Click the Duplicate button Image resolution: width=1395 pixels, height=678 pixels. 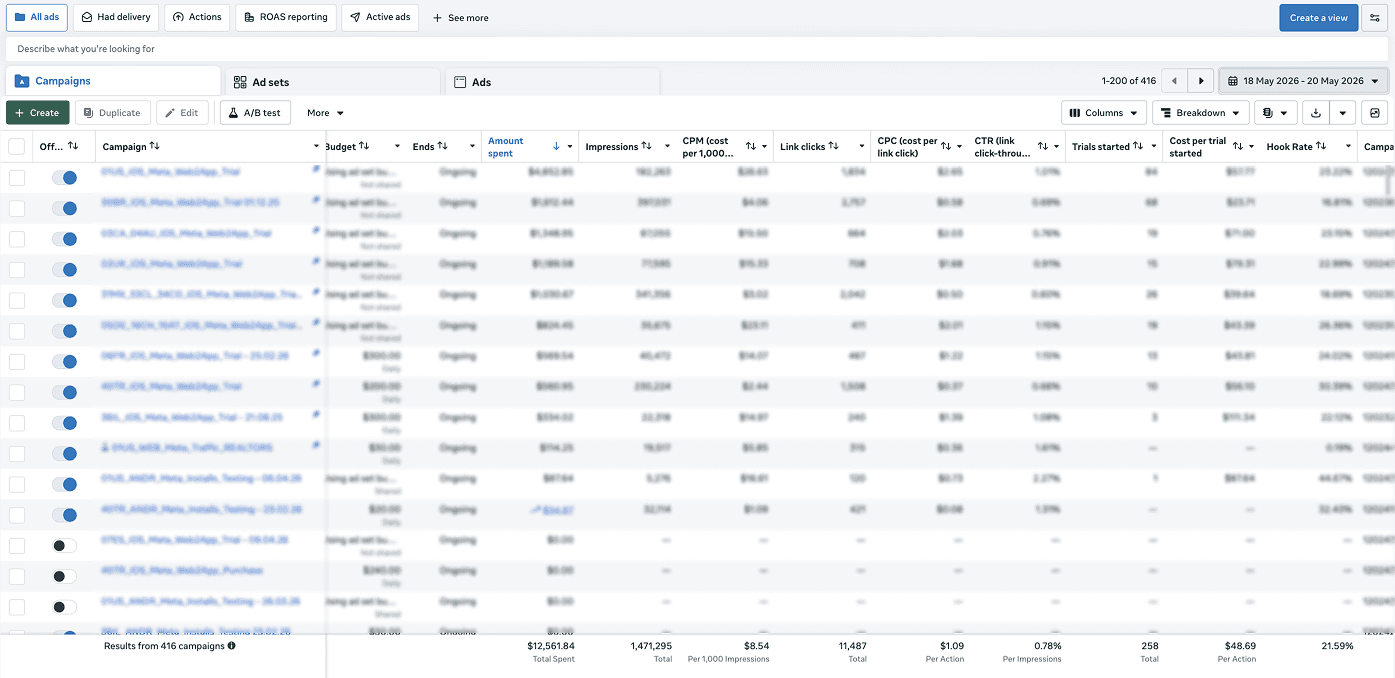point(112,113)
